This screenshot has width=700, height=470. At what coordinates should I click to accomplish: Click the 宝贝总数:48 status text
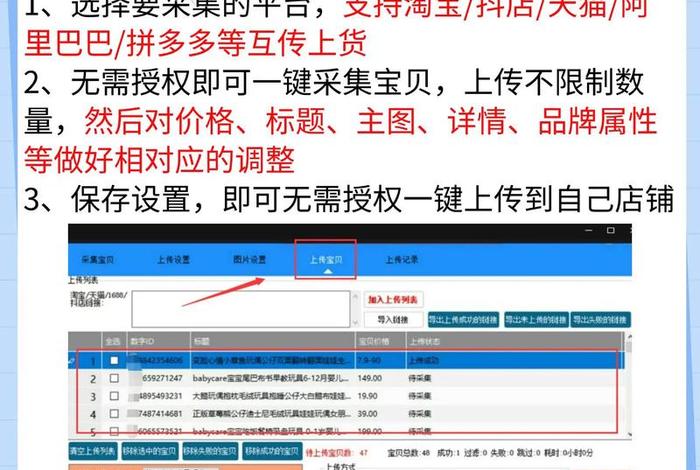[408, 453]
